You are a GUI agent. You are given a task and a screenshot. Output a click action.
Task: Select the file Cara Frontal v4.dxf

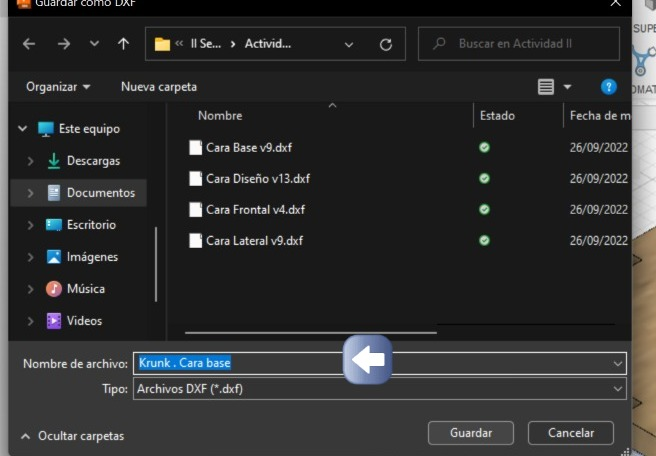255,210
